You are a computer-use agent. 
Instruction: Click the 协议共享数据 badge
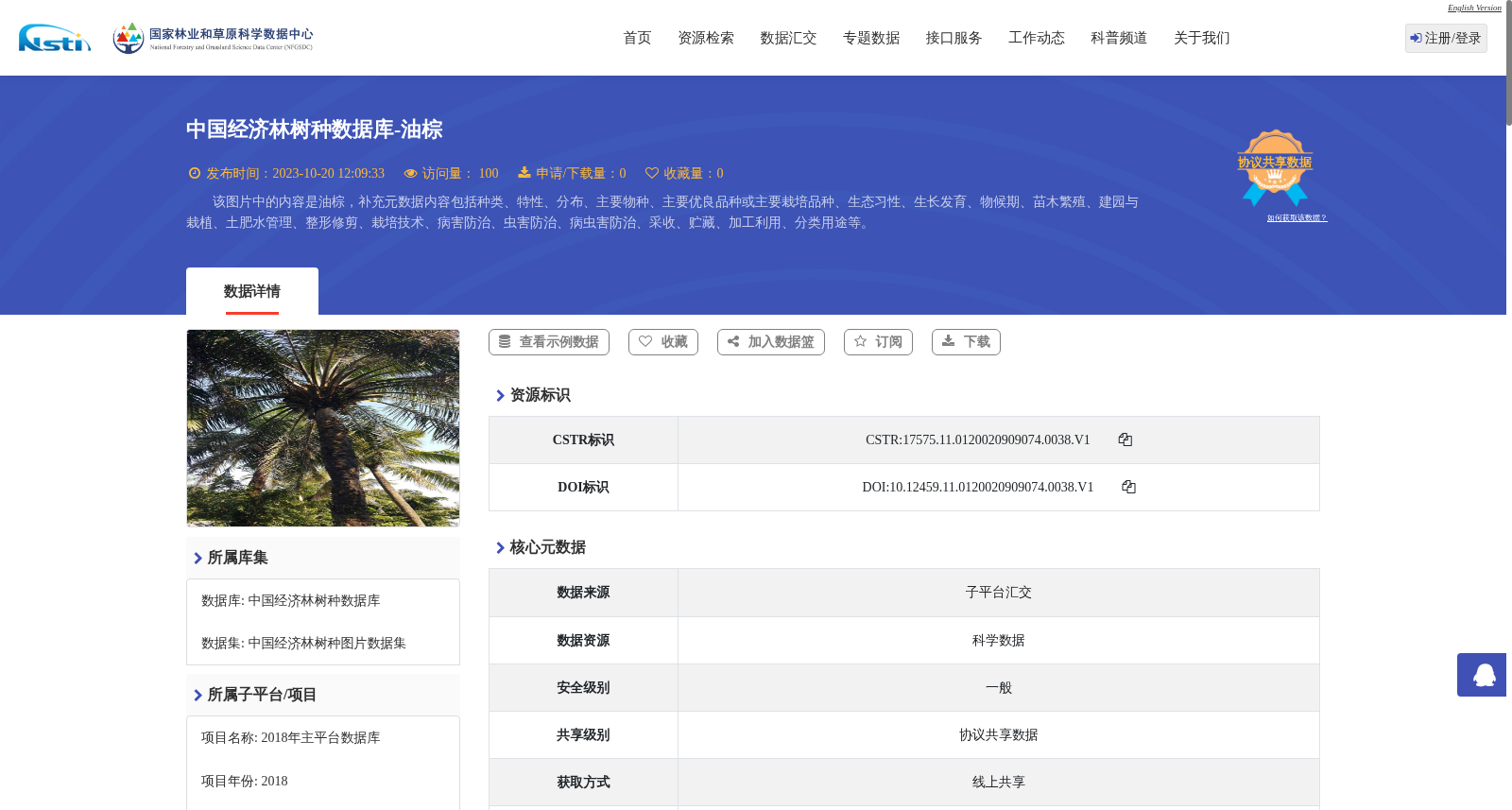pos(1275,167)
